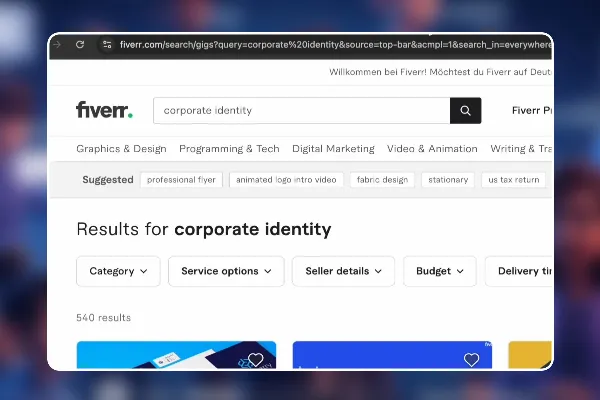Click the 'fabric design' suggested tag

point(382,180)
